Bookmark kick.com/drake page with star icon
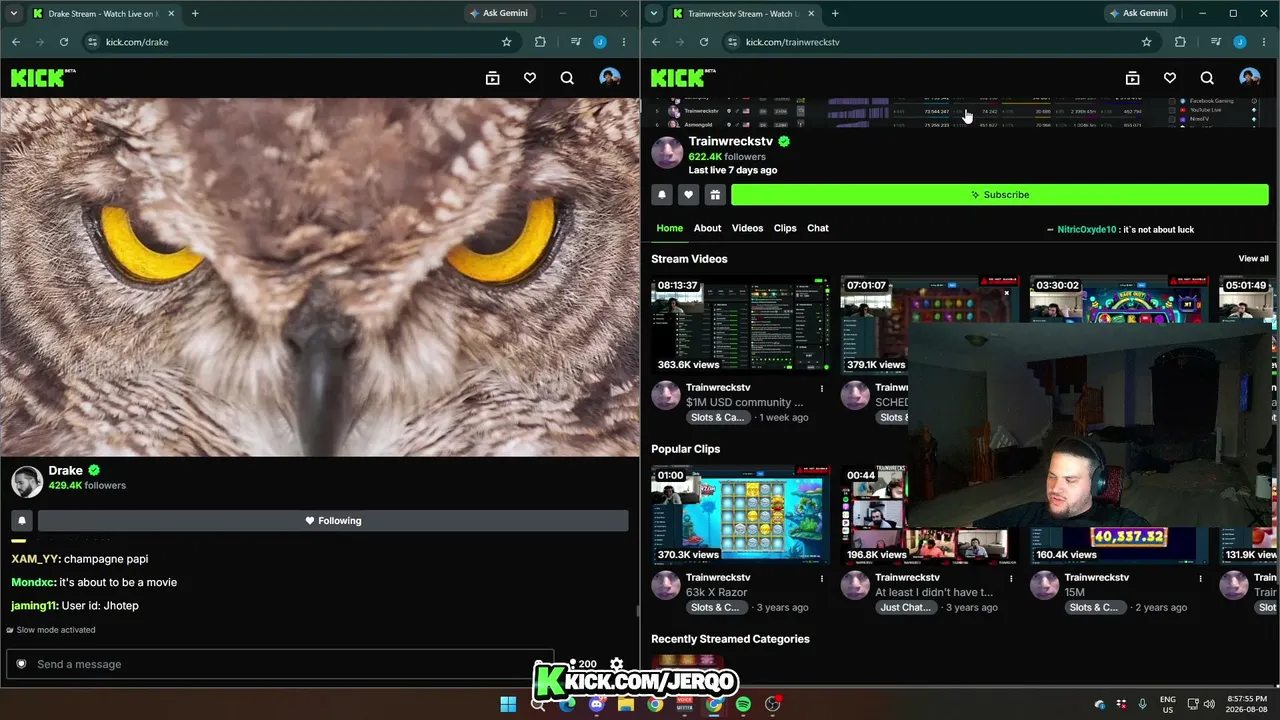The height and width of the screenshot is (720, 1280). 506,42
